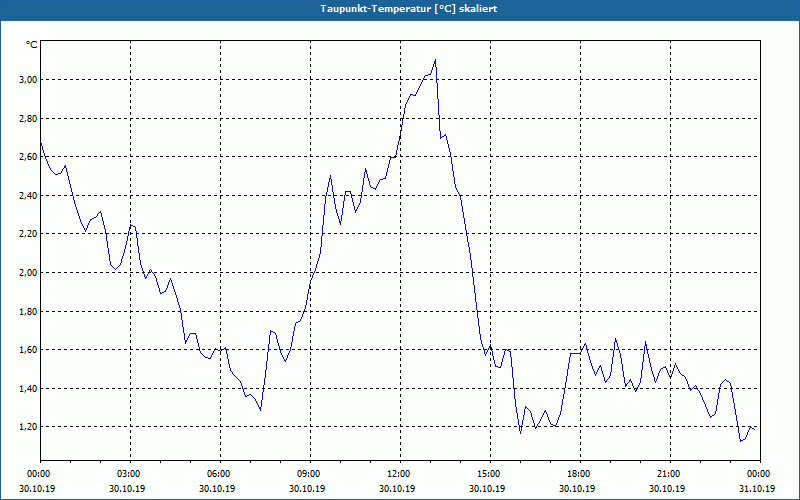Select the 2,20 y-axis label
Image resolution: width=800 pixels, height=500 pixels.
[29, 234]
